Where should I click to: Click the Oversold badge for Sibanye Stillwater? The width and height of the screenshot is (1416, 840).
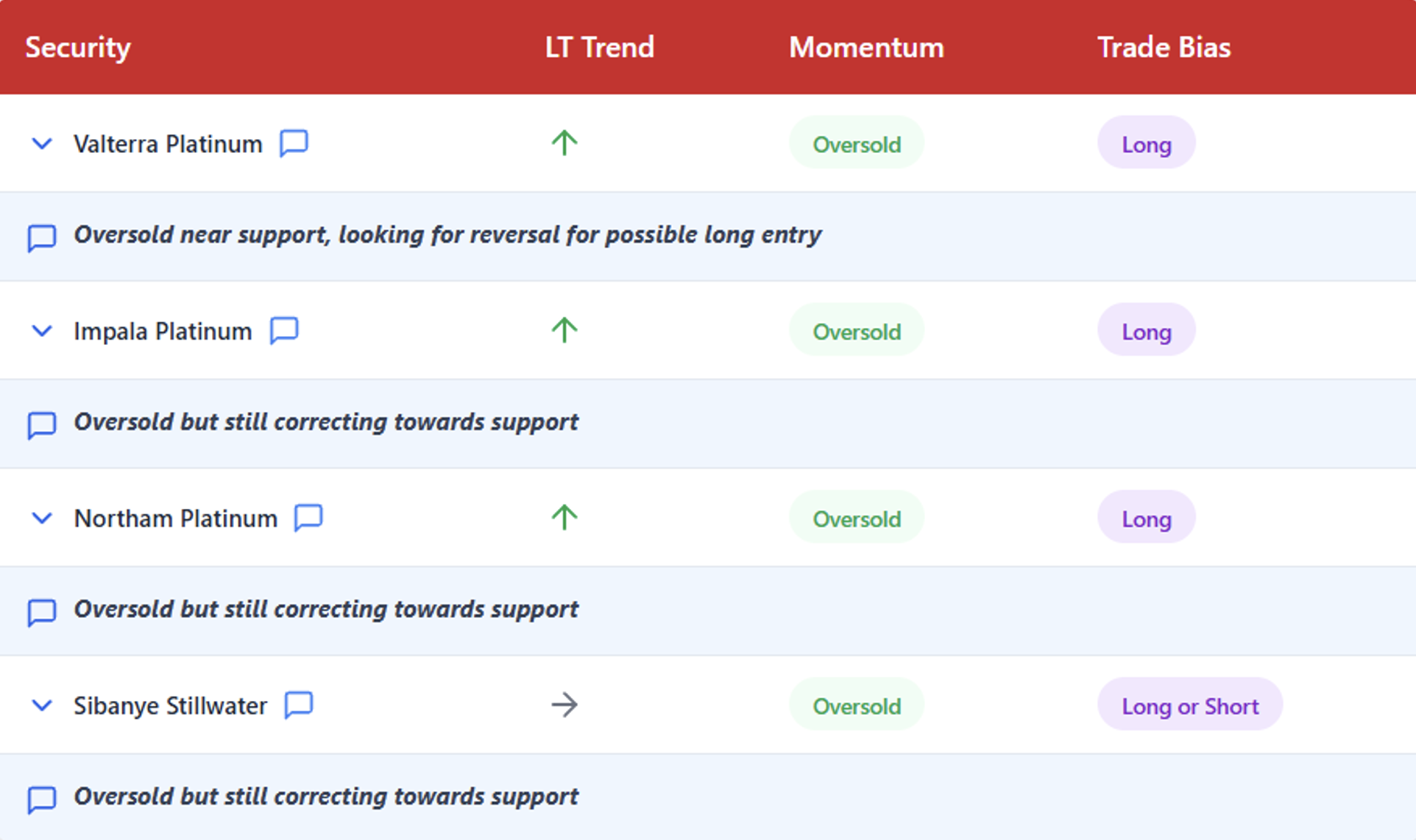point(857,705)
